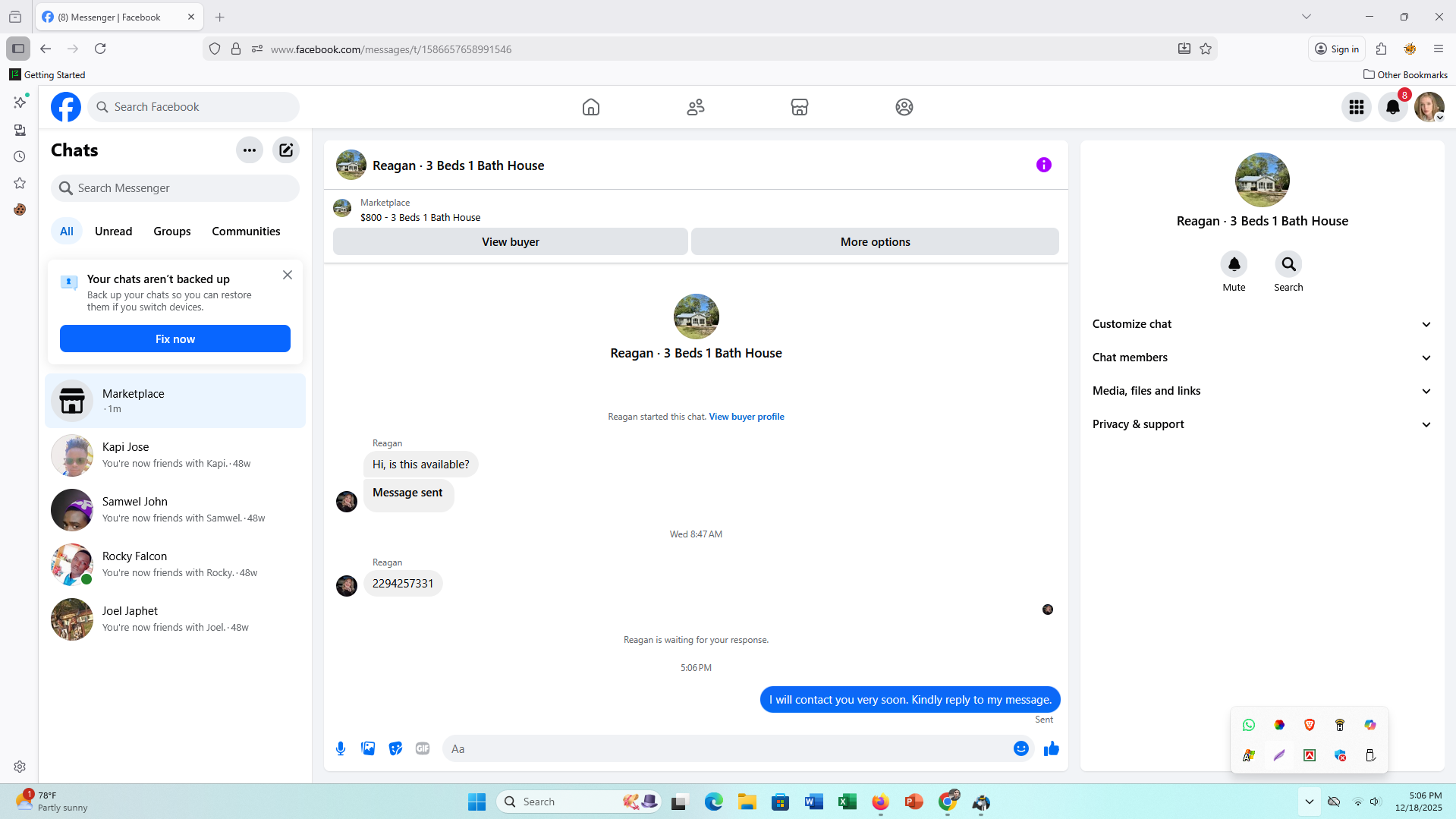Open Firefox application hamburger menu
This screenshot has width=1456, height=819.
(1439, 49)
